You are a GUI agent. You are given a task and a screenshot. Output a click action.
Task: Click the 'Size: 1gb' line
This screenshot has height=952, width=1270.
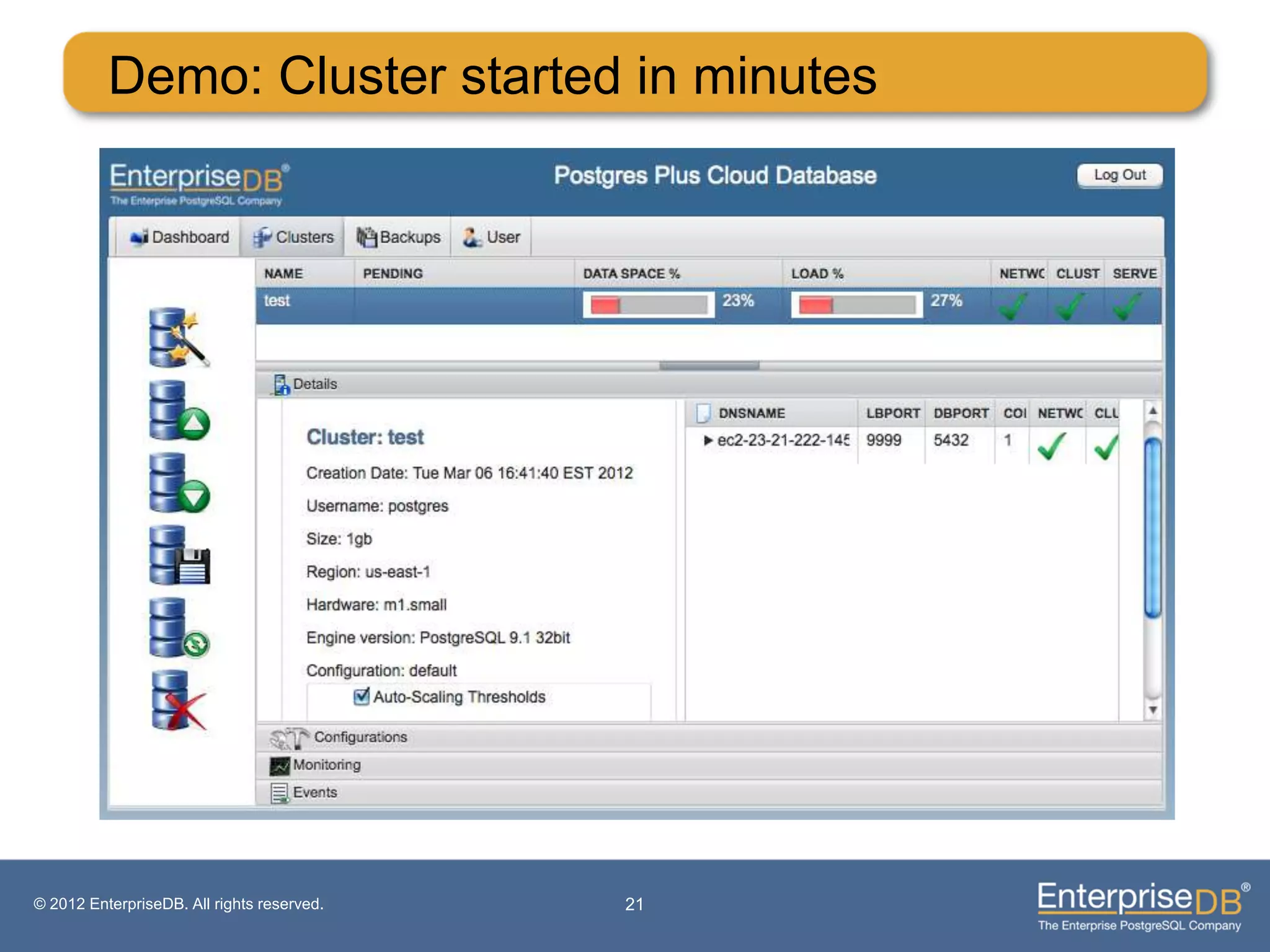[x=339, y=539]
